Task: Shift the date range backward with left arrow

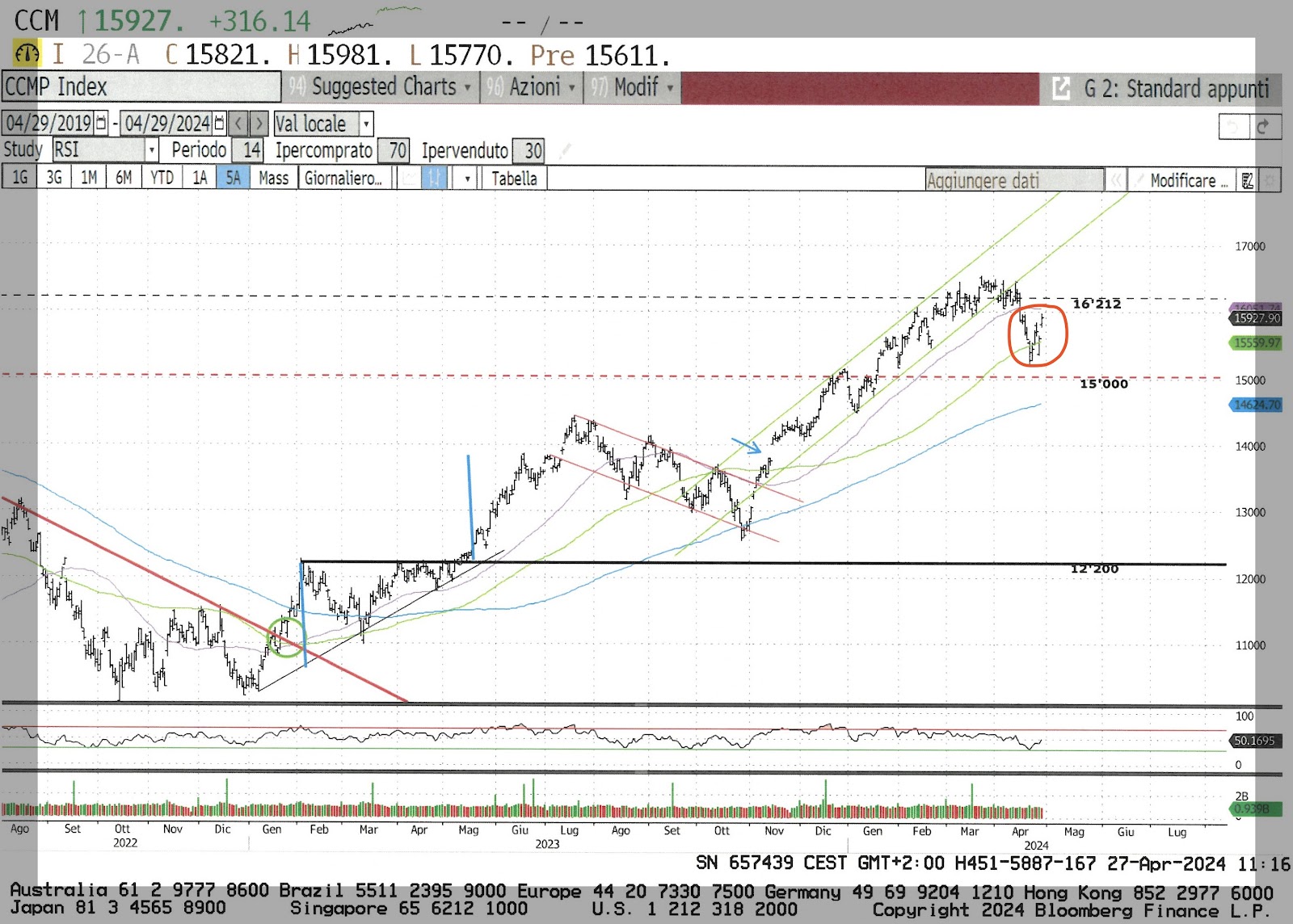Action: (238, 124)
